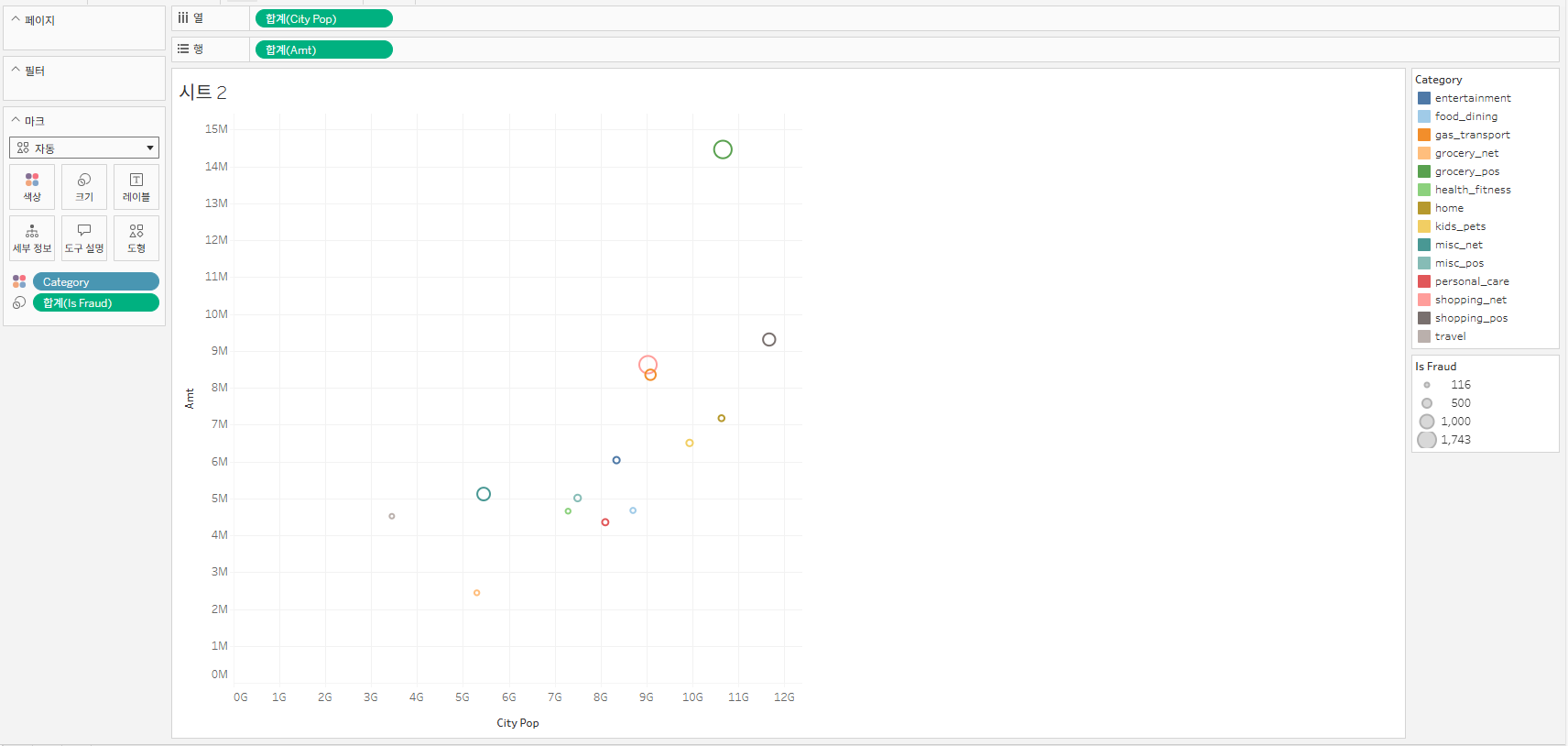The image size is (1568, 746).
Task: Click the columns shelf icon next to 열
Action: pyautogui.click(x=183, y=18)
